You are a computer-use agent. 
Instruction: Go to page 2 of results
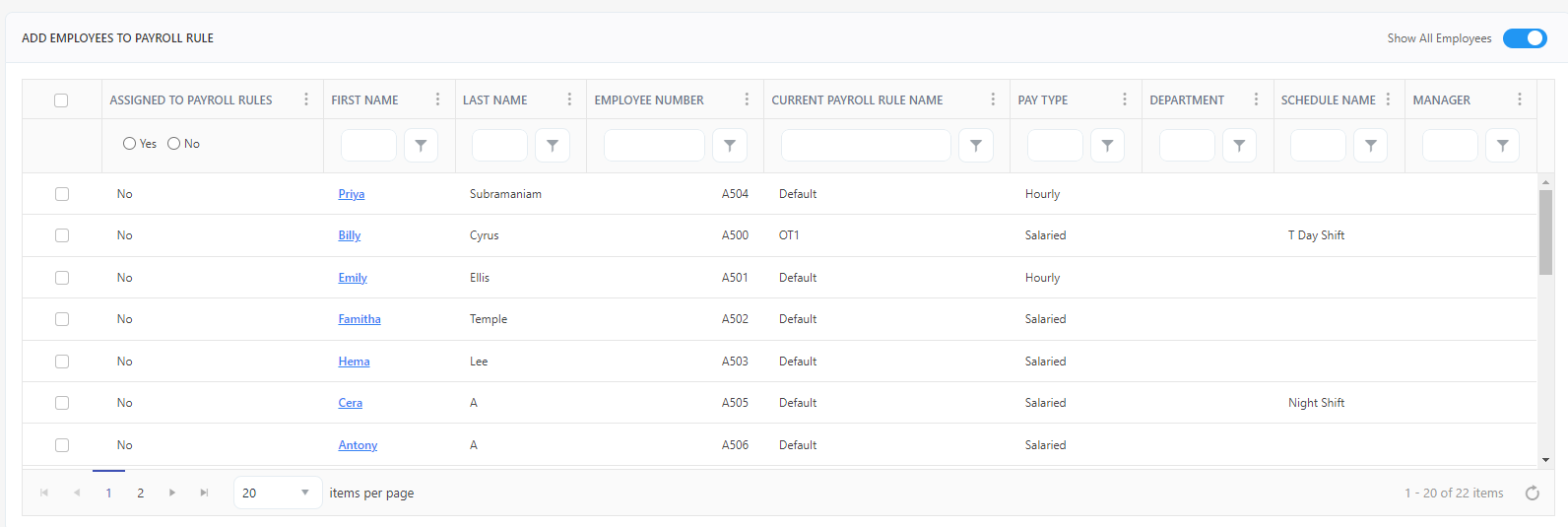click(140, 493)
